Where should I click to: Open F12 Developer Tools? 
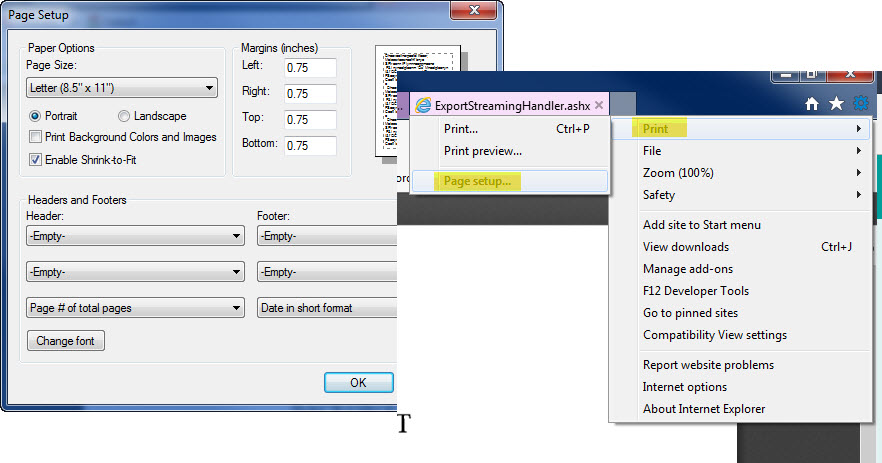(741, 291)
